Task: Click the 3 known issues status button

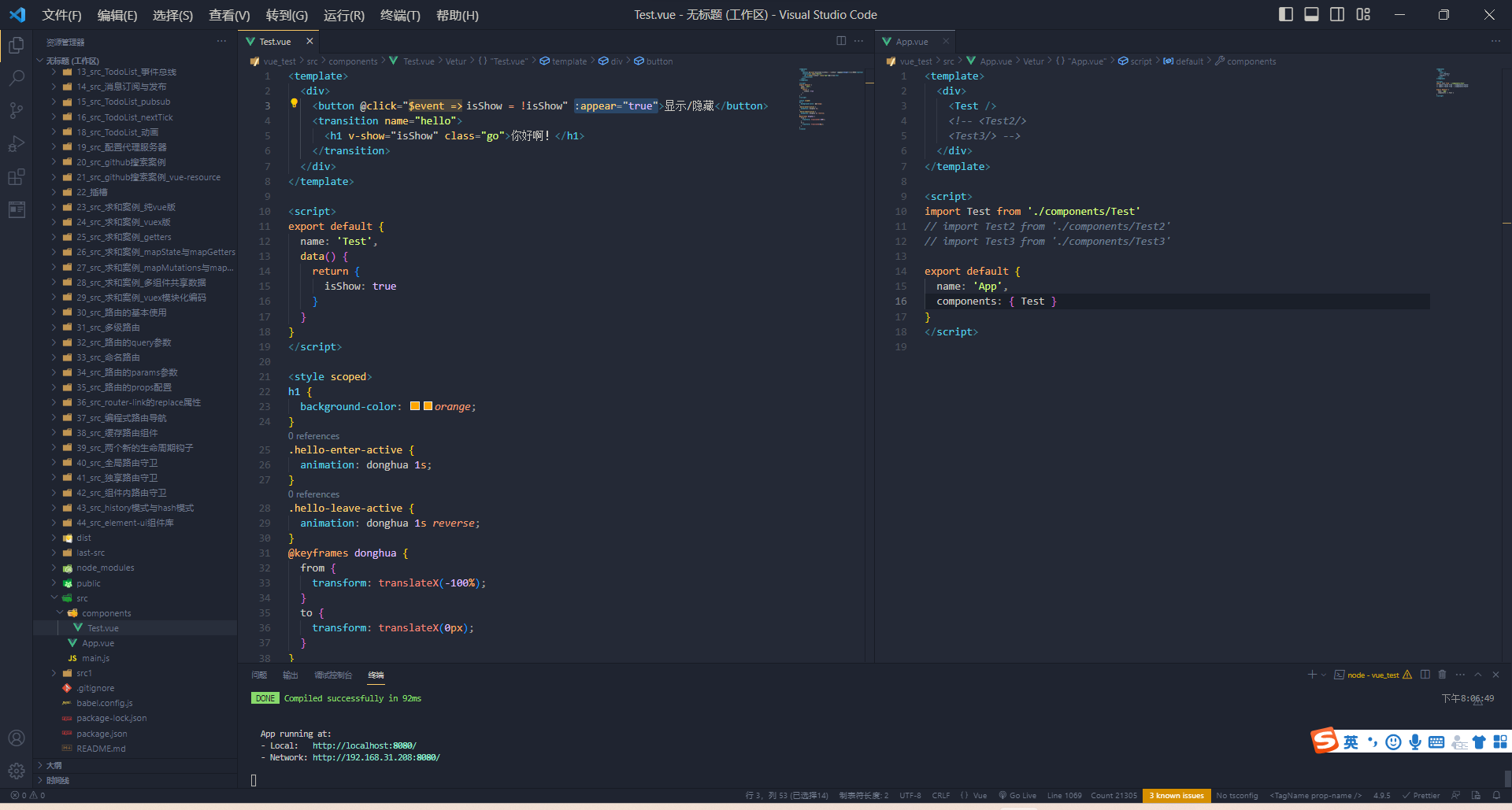Action: [1177, 795]
